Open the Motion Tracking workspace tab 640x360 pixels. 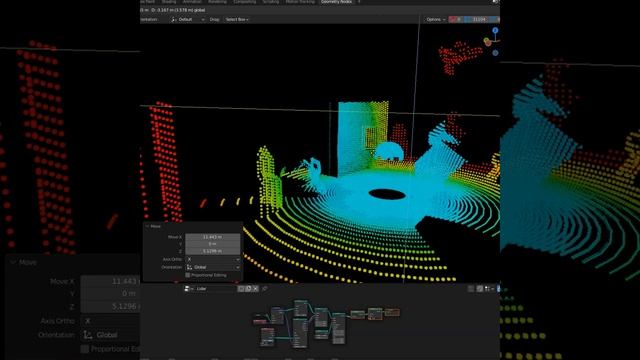point(300,2)
